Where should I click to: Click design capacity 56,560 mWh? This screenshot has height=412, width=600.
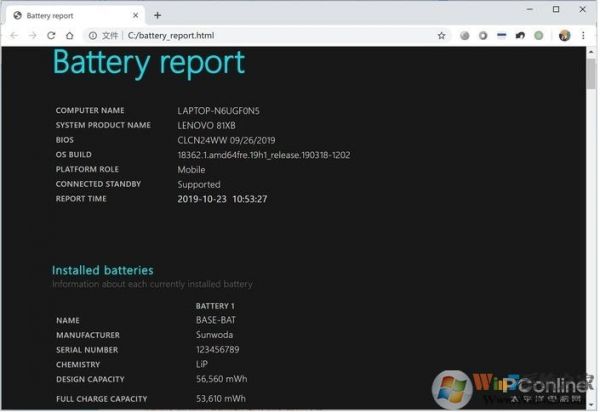[x=222, y=379]
